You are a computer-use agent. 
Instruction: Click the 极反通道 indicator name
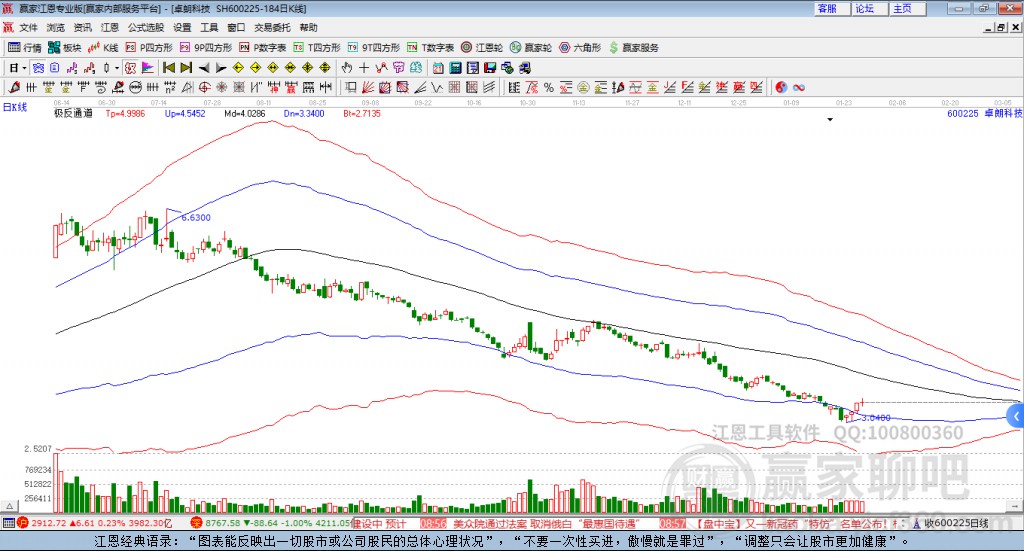coord(73,114)
